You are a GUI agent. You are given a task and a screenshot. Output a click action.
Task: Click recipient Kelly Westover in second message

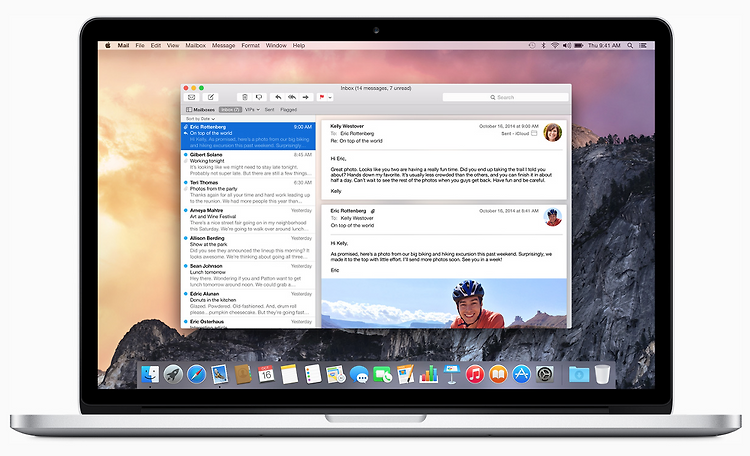point(357,218)
